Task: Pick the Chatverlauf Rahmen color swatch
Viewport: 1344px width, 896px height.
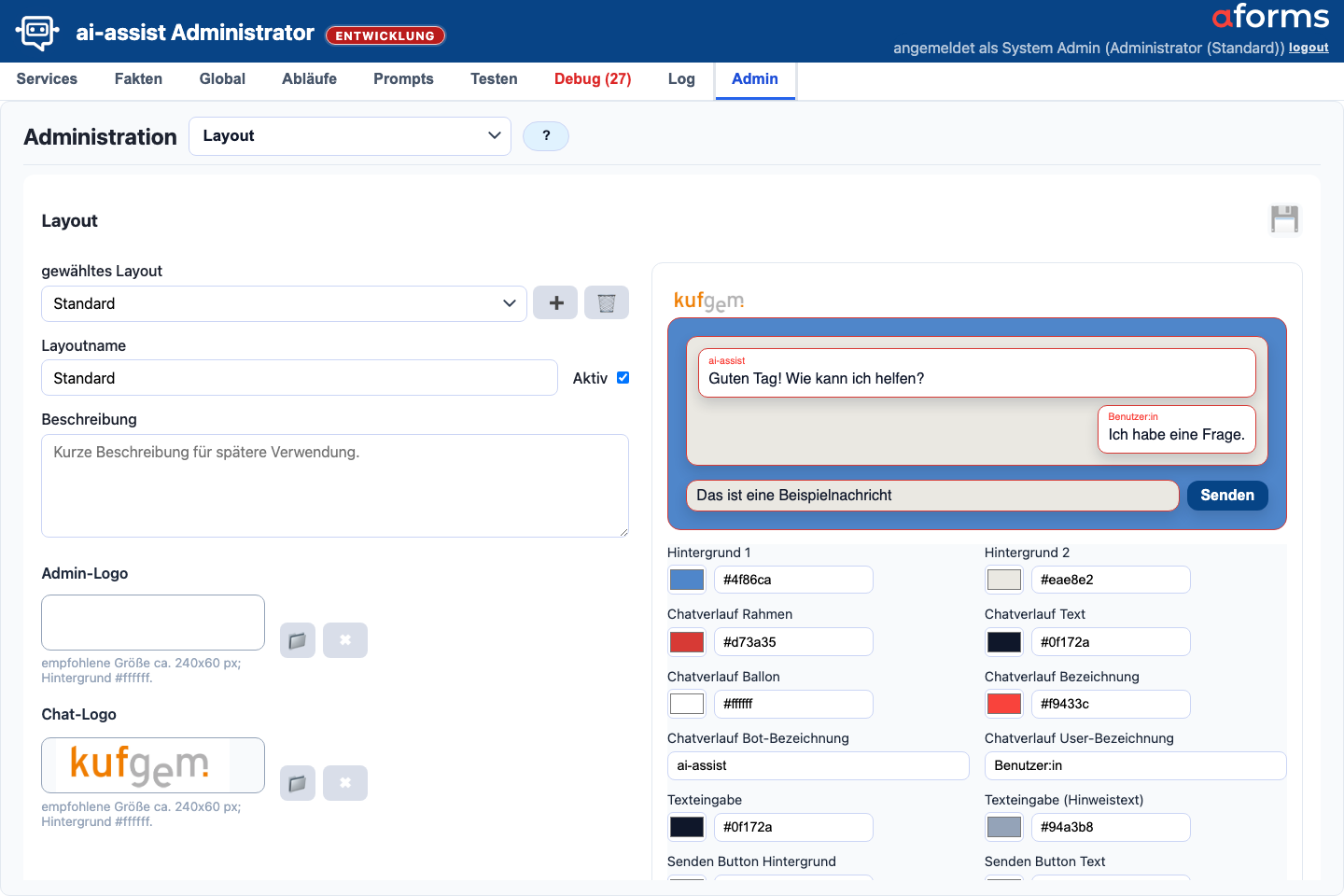Action: (x=687, y=642)
